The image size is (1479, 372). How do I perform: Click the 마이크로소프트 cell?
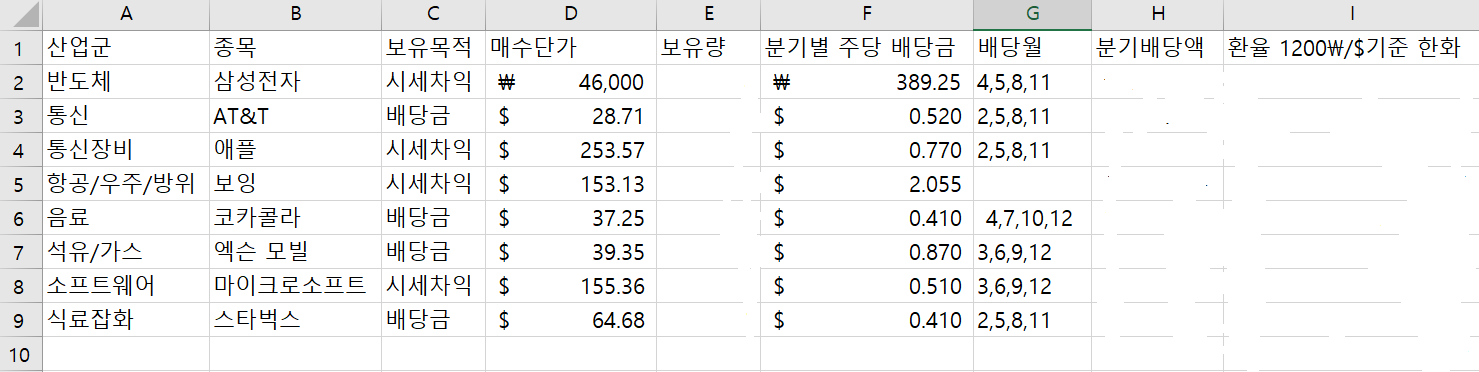(x=296, y=286)
